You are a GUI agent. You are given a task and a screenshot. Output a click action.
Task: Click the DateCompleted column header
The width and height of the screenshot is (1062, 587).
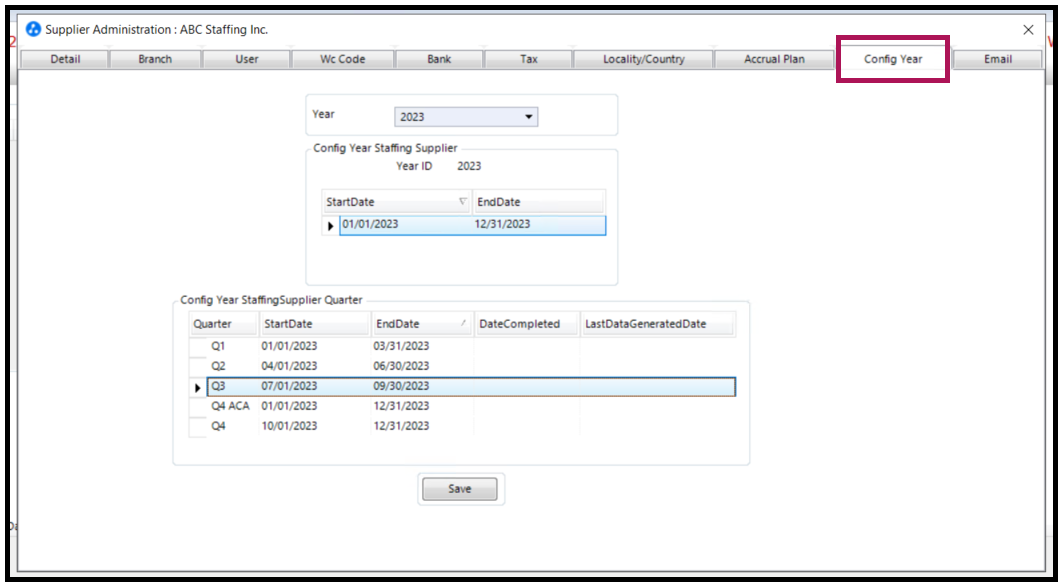[524, 323]
